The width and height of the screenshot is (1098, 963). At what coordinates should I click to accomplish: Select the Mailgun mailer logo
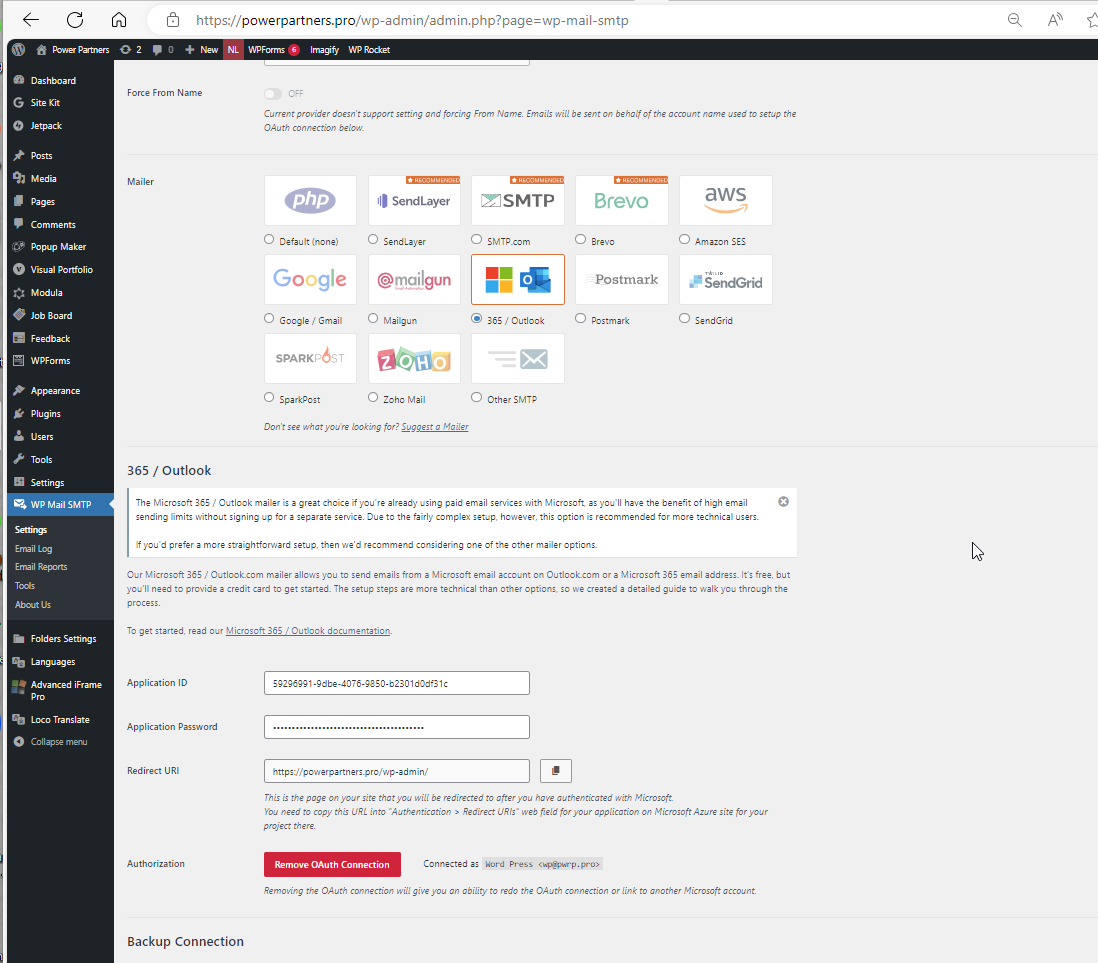coord(414,279)
